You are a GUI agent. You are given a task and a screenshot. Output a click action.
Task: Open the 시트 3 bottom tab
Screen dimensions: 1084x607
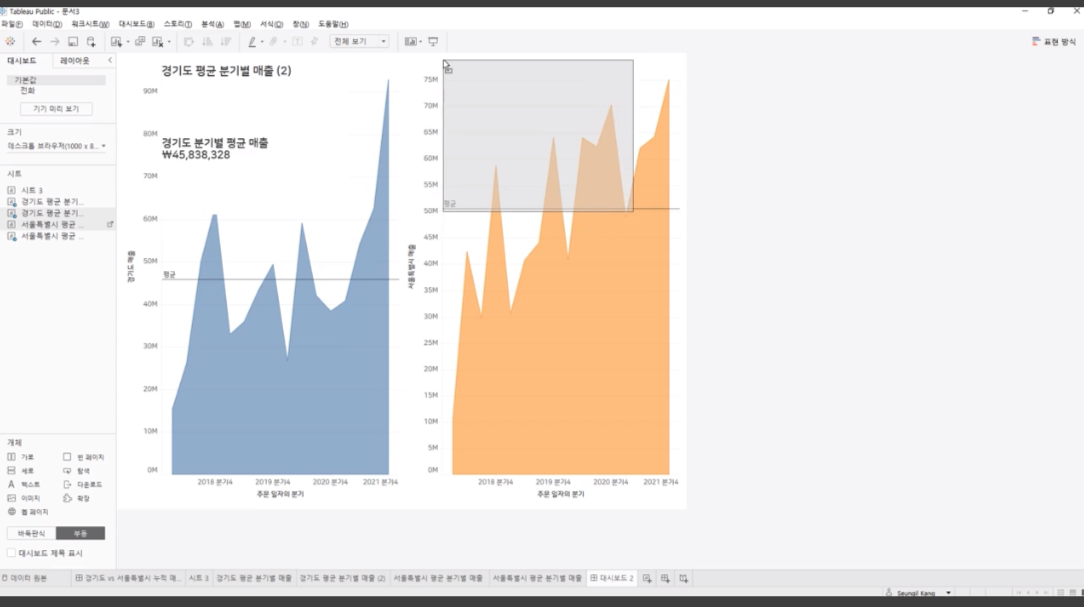[198, 579]
